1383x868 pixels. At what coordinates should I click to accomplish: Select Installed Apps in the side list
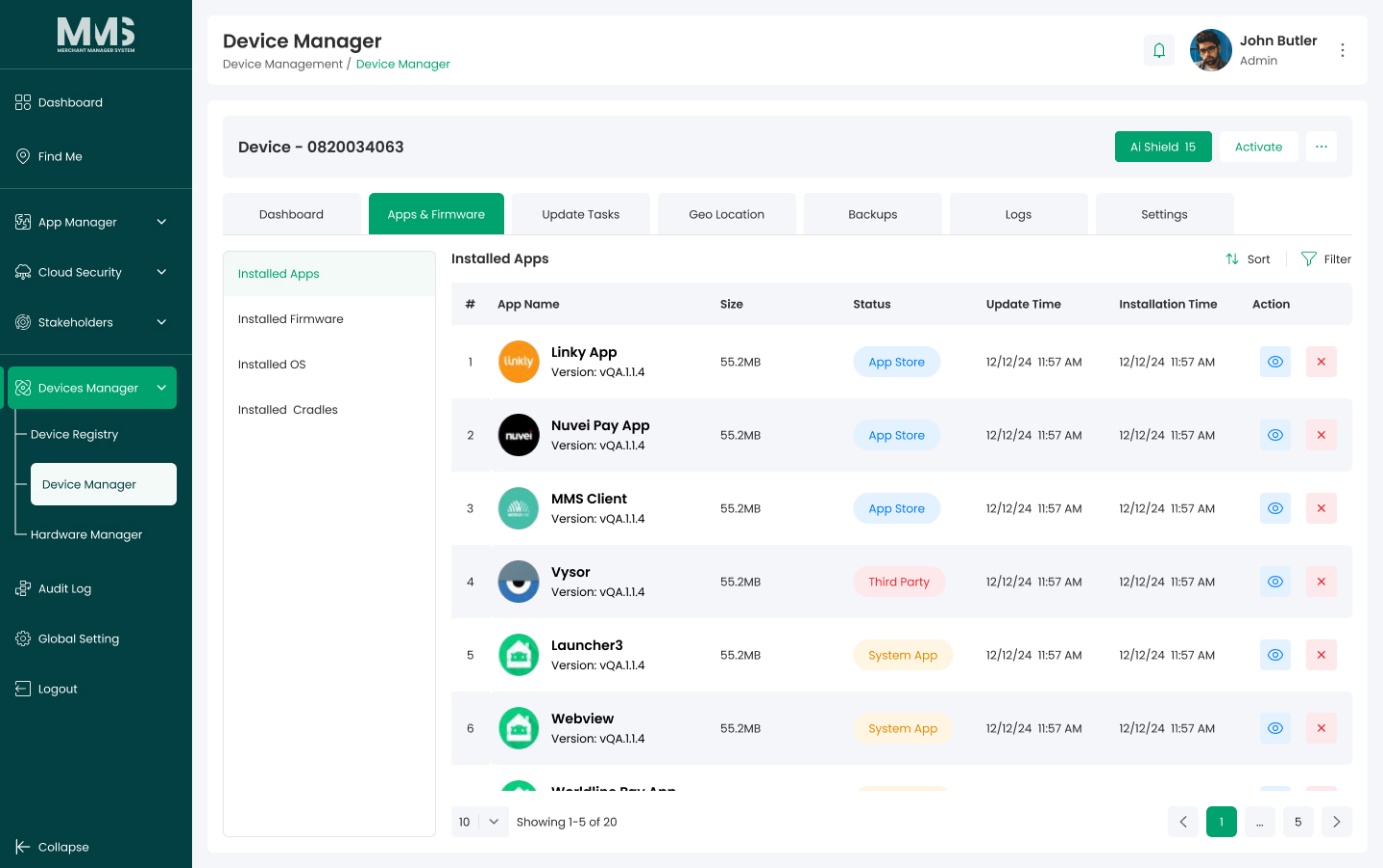tap(329, 274)
